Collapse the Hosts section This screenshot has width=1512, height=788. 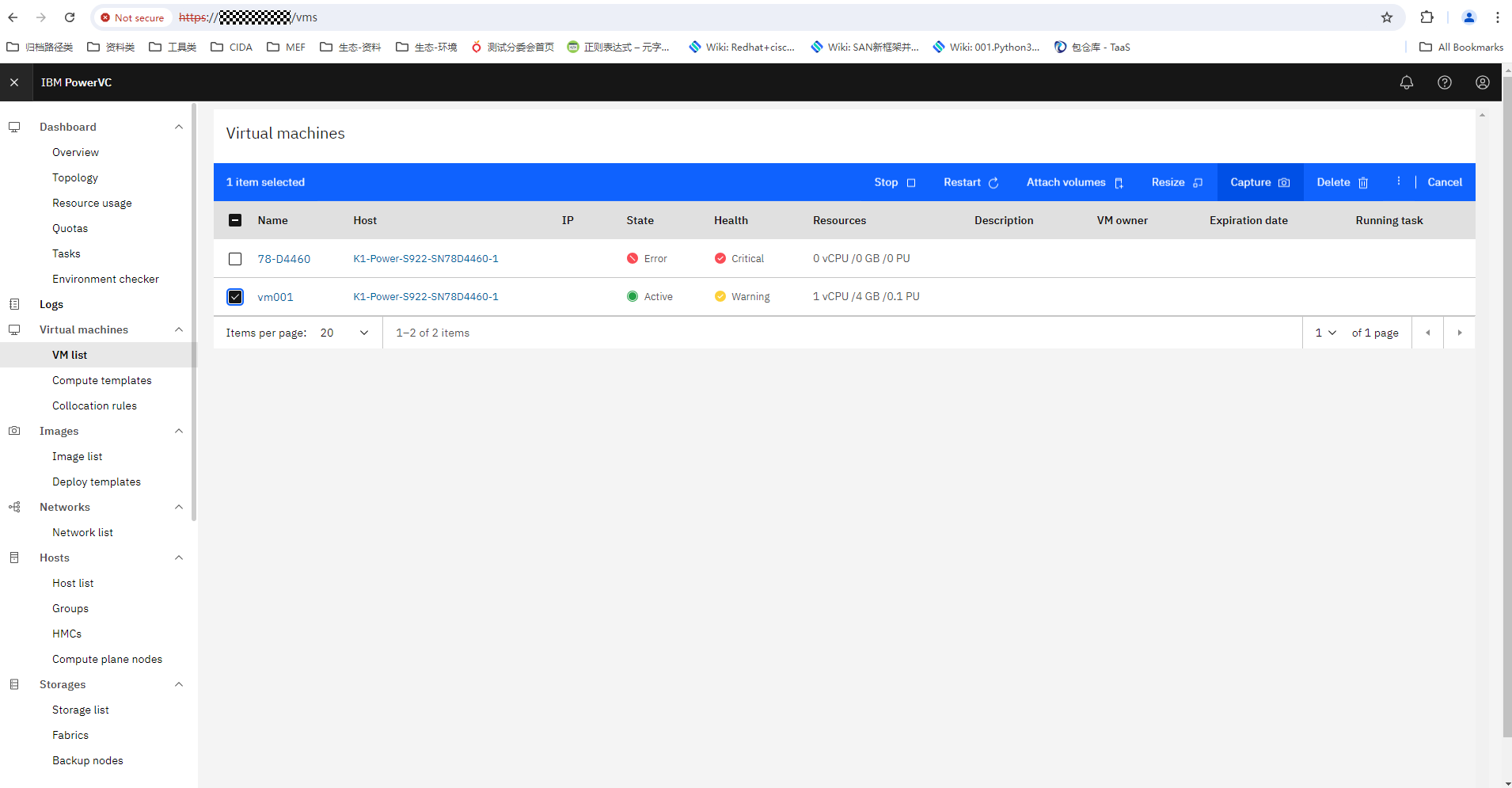pyautogui.click(x=179, y=558)
